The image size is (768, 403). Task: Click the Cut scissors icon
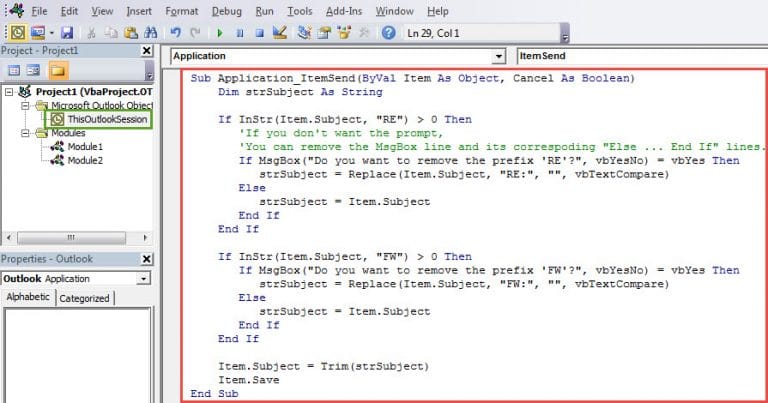point(91,33)
